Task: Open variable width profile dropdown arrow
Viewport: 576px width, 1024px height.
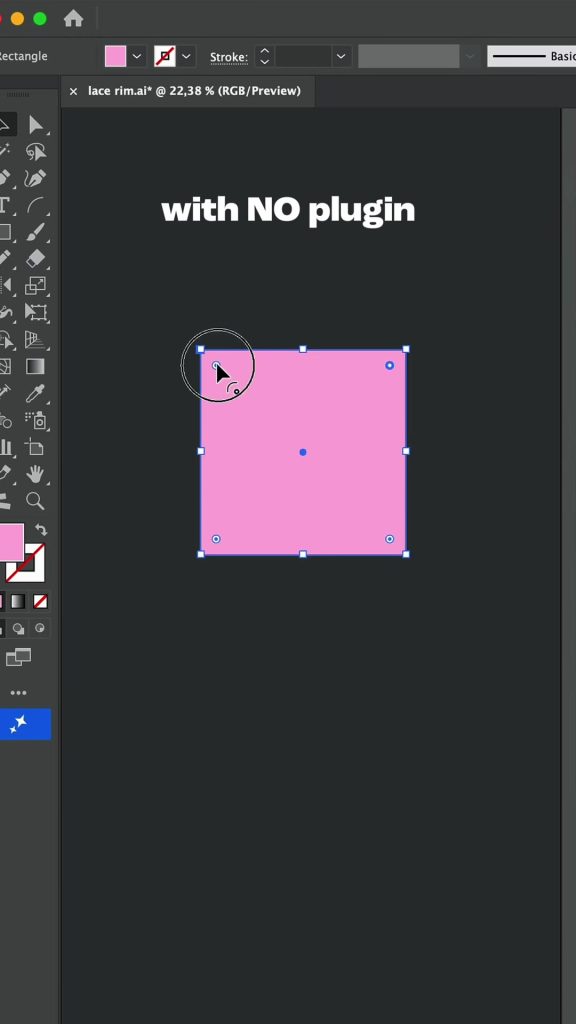Action: (x=470, y=56)
